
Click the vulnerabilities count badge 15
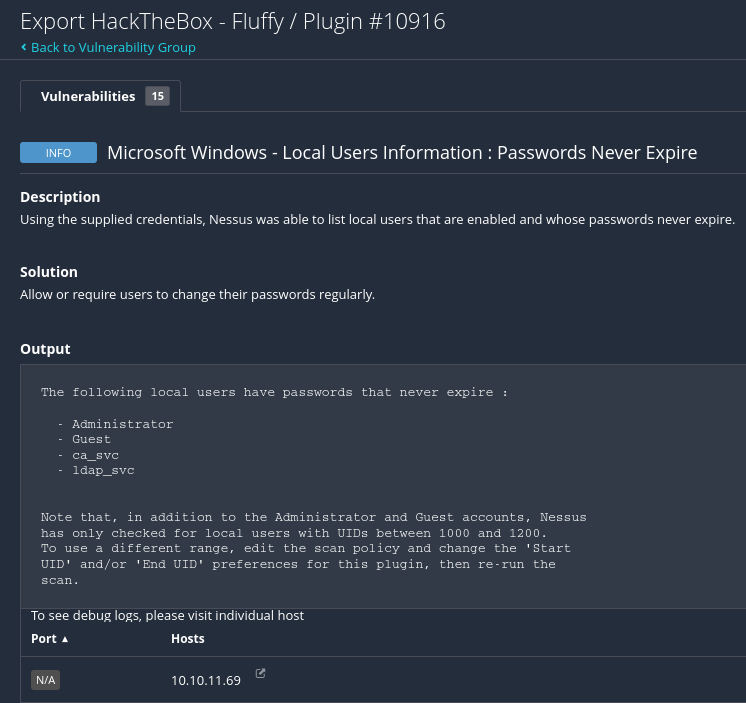click(x=157, y=96)
